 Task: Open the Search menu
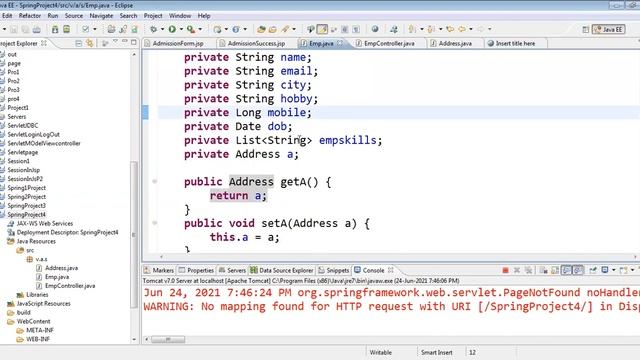[128, 16]
